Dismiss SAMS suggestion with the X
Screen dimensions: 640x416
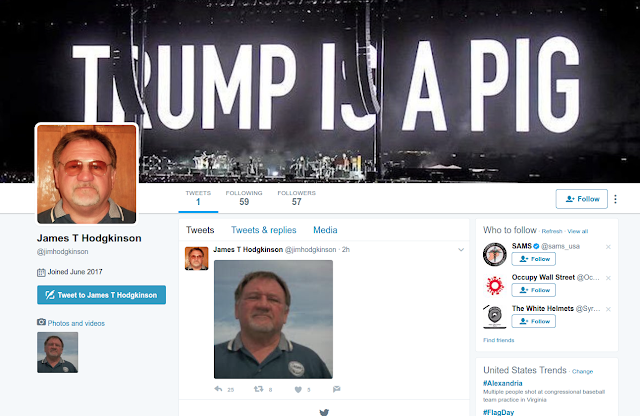point(608,247)
